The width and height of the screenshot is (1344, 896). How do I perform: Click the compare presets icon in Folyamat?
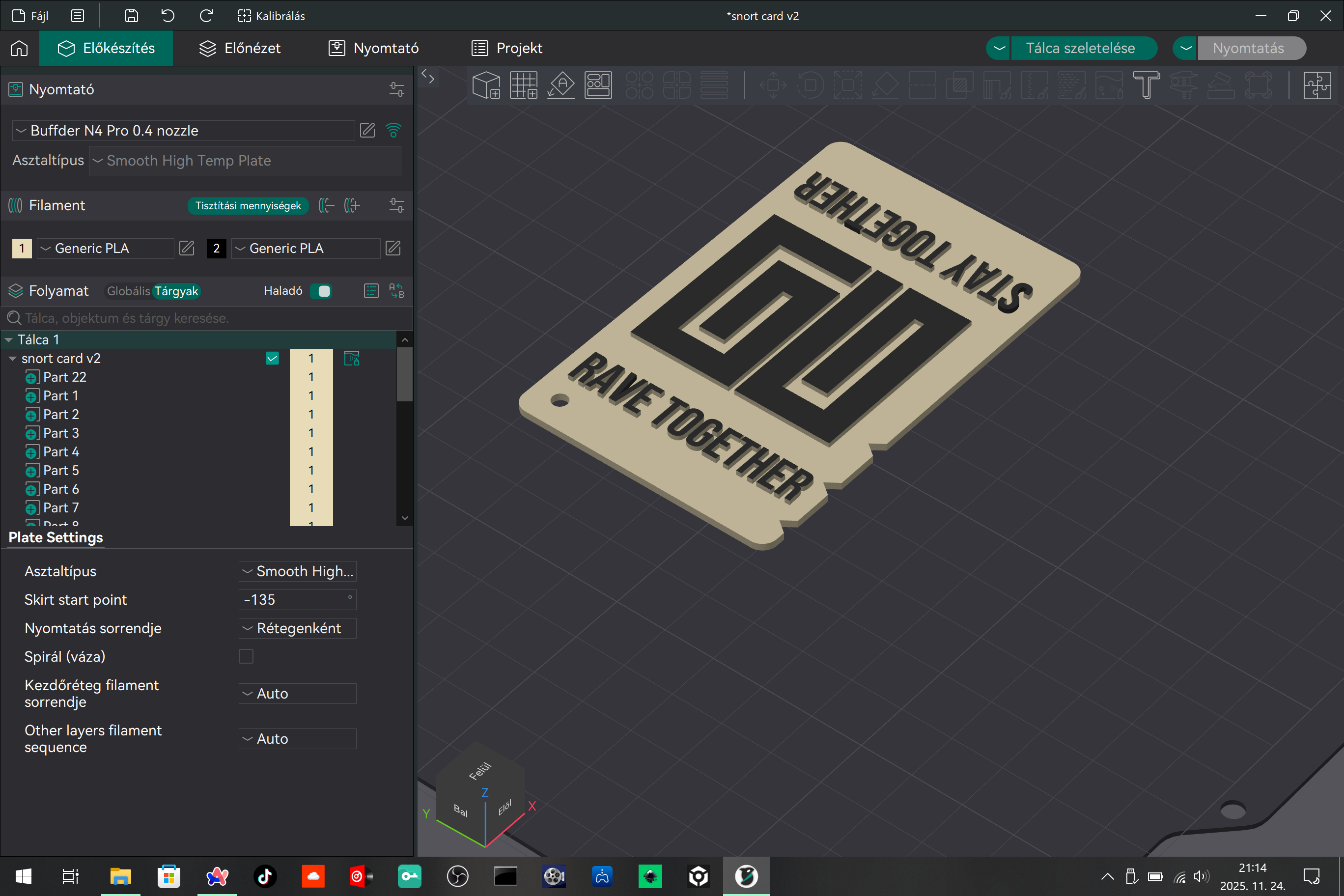pos(396,291)
